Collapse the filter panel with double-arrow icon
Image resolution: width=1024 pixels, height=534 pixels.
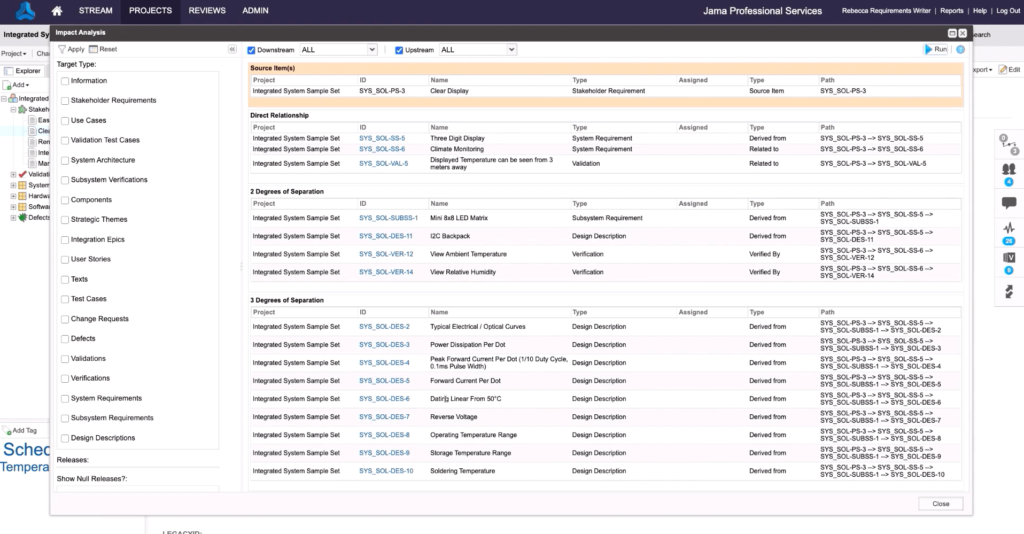pos(232,49)
